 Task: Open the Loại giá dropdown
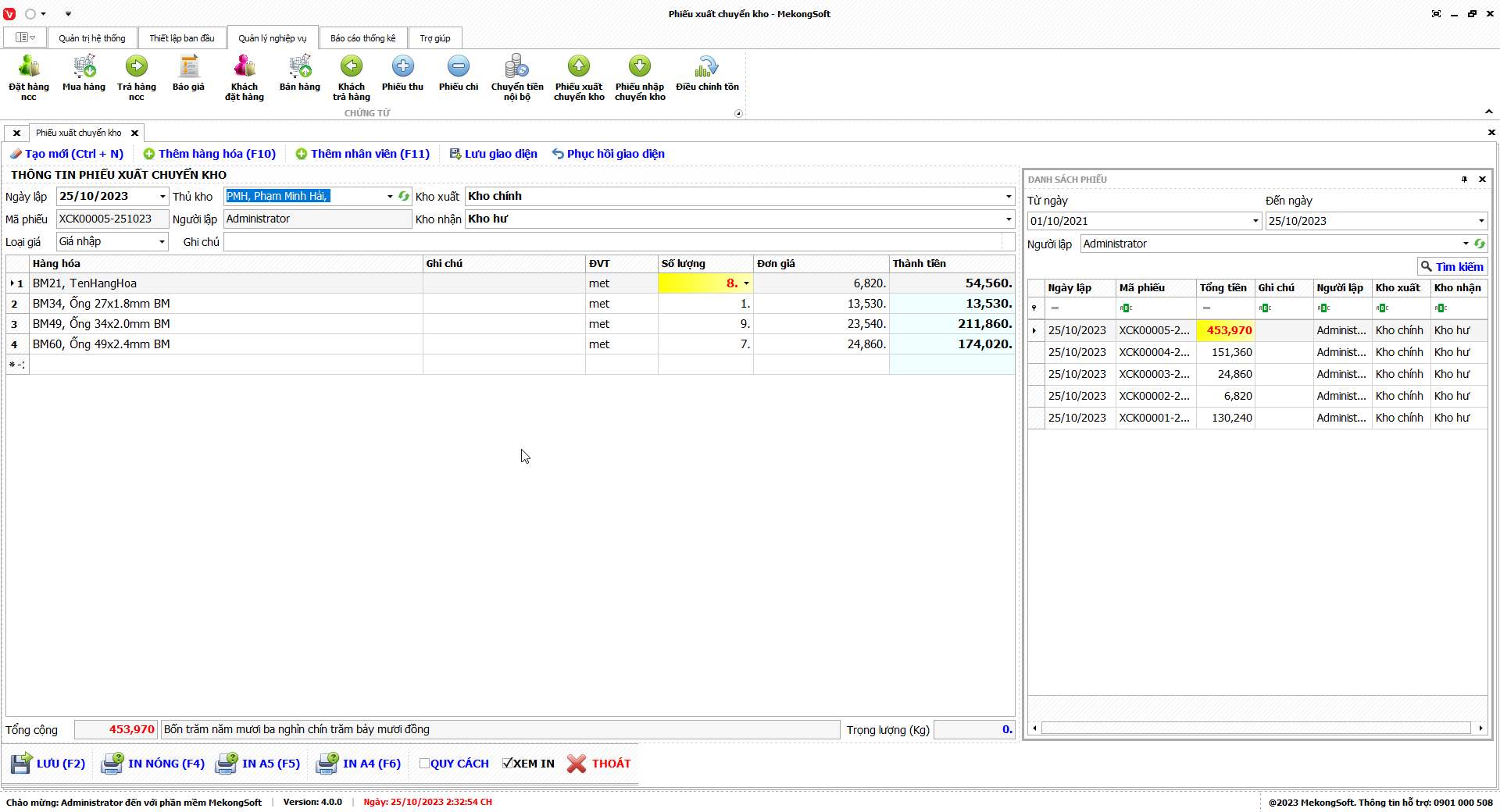[162, 242]
